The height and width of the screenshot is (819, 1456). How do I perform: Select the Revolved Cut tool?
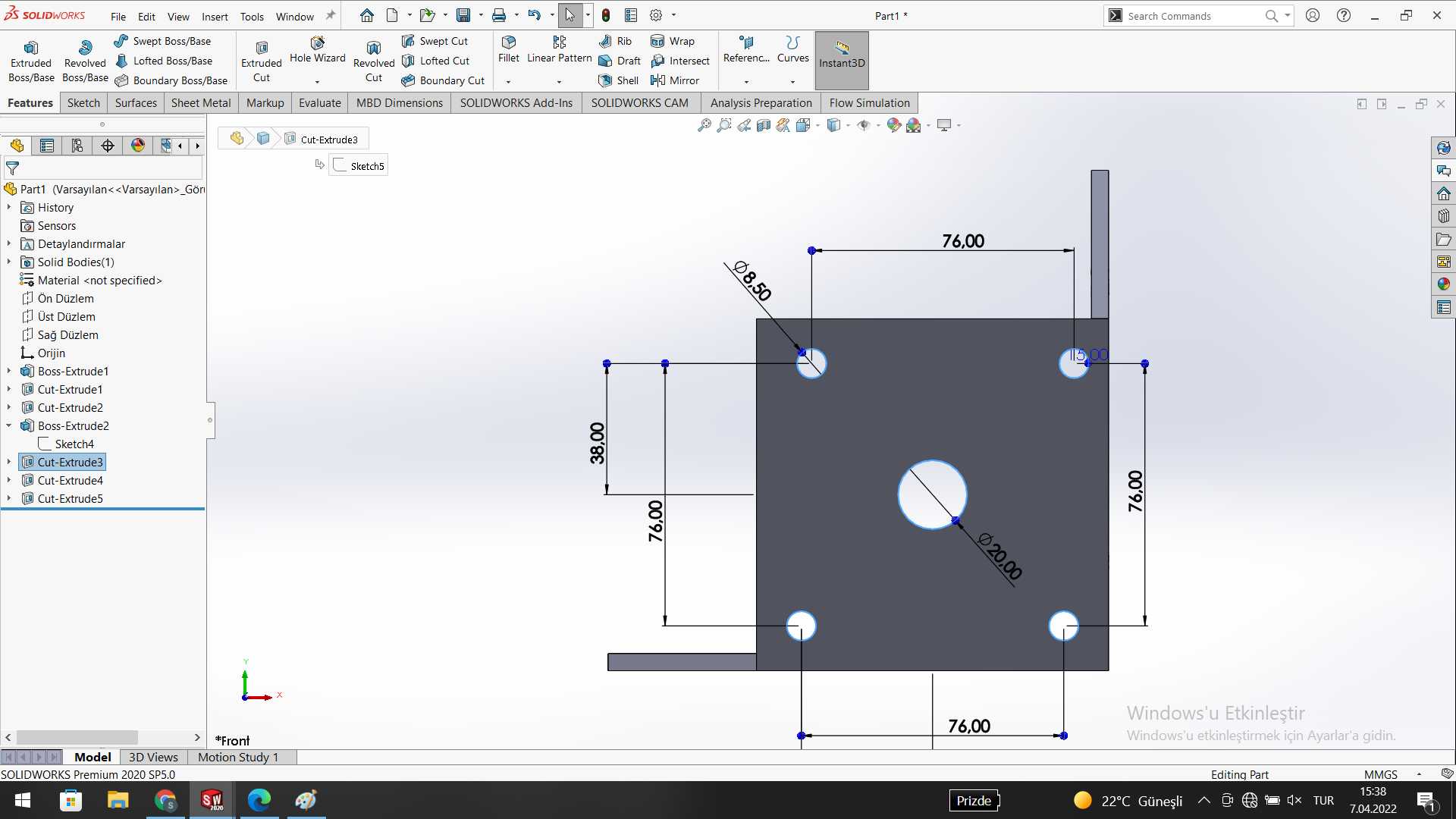pyautogui.click(x=374, y=61)
